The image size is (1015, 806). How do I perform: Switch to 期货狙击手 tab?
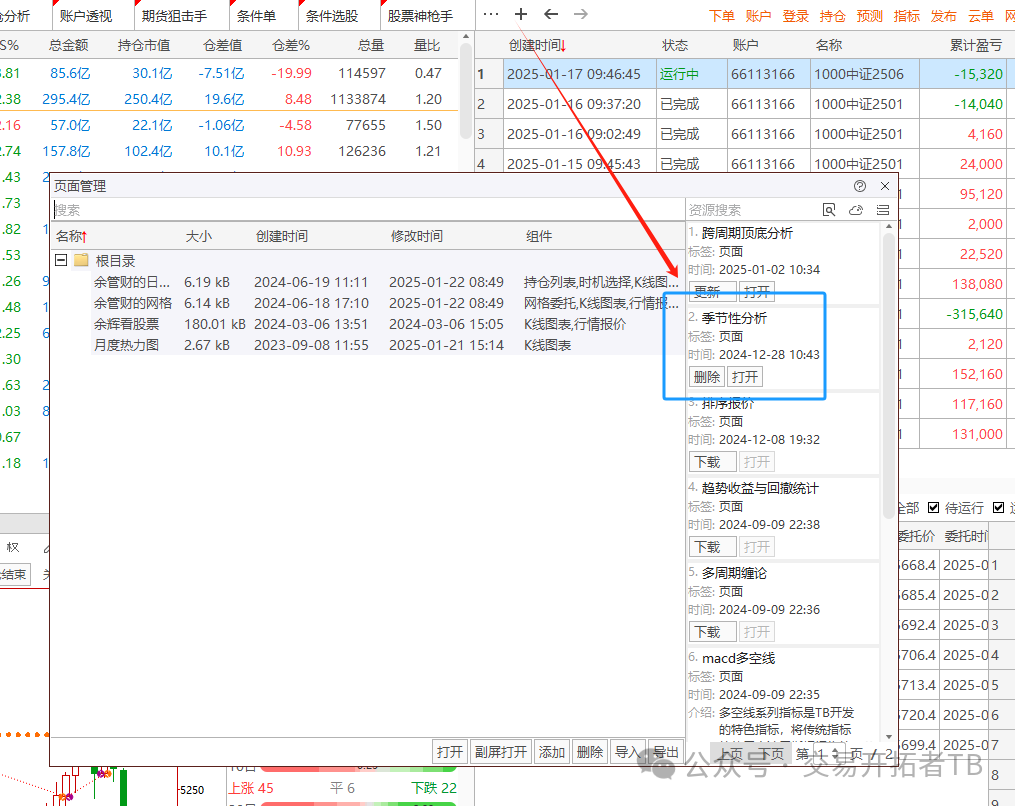tap(174, 16)
